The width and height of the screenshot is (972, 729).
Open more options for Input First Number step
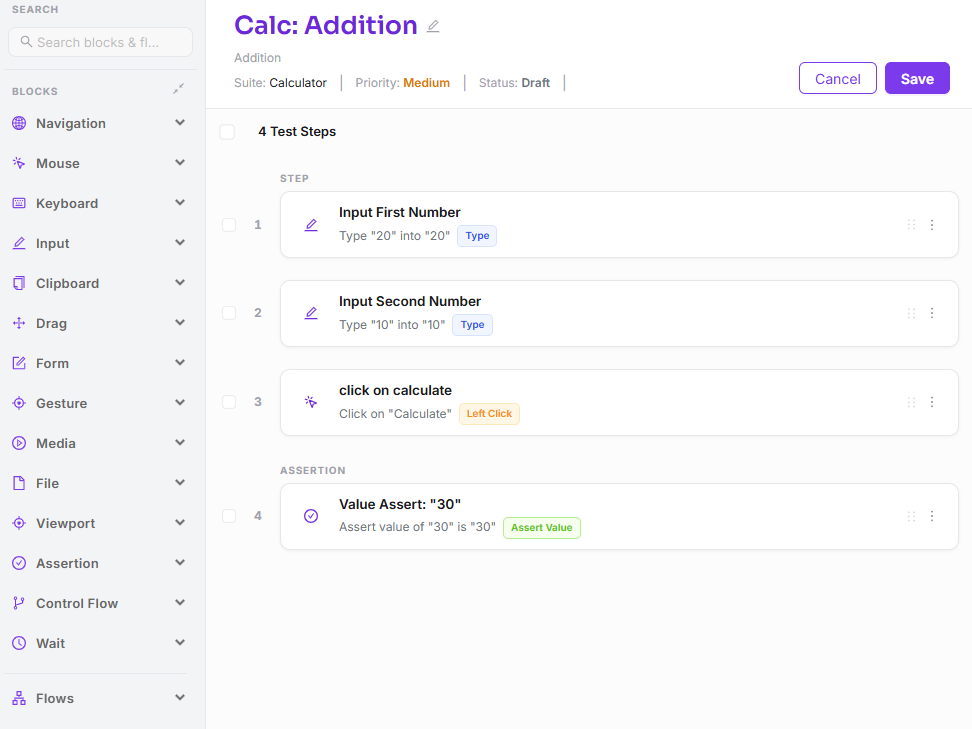click(x=932, y=225)
